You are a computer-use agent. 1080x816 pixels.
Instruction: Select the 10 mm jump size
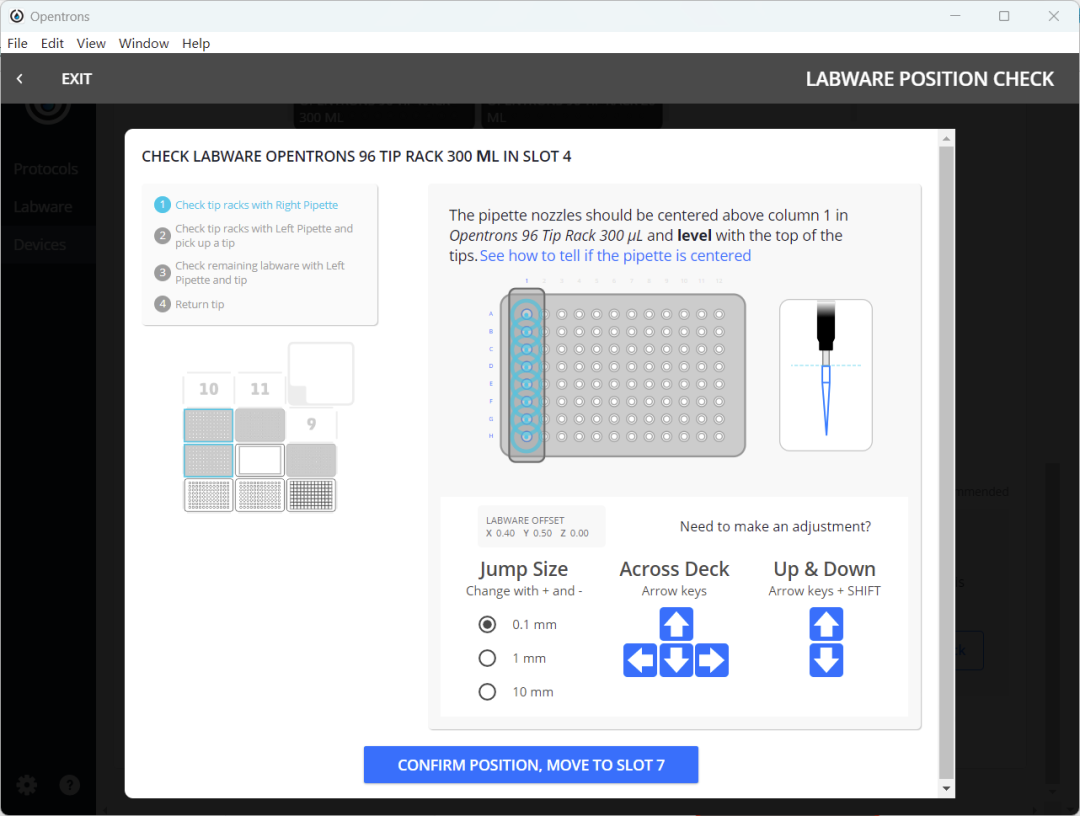(x=487, y=691)
